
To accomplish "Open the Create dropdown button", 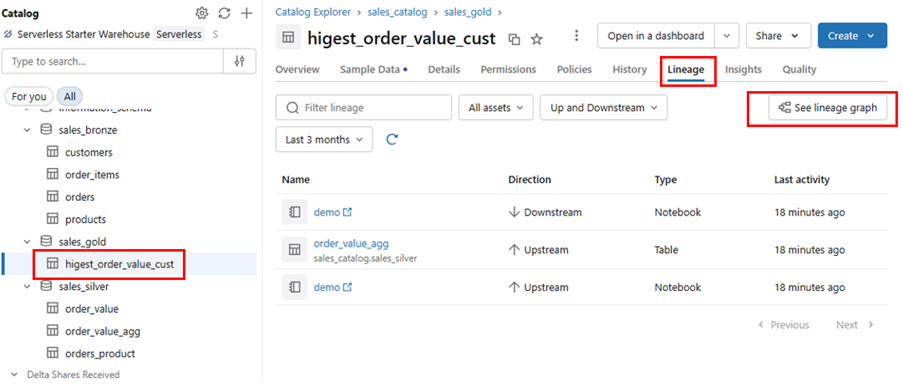I will (852, 36).
